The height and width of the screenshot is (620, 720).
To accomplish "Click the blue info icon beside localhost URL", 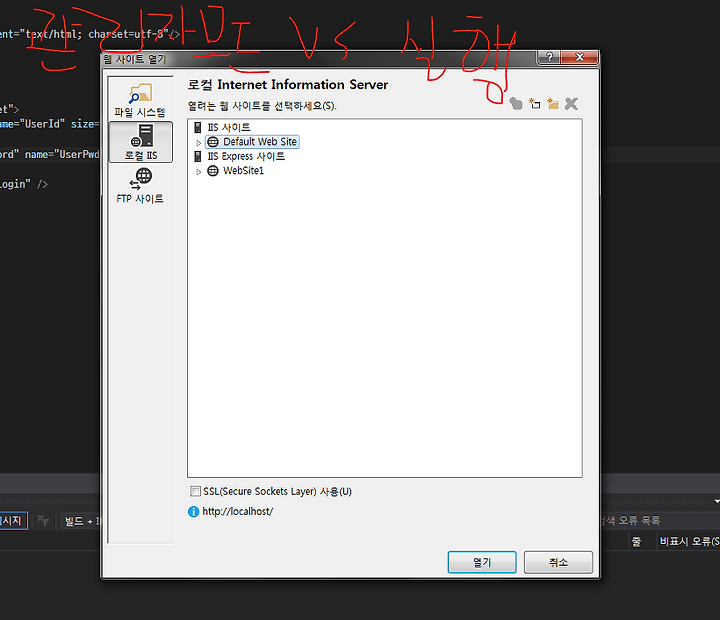I will click(193, 512).
